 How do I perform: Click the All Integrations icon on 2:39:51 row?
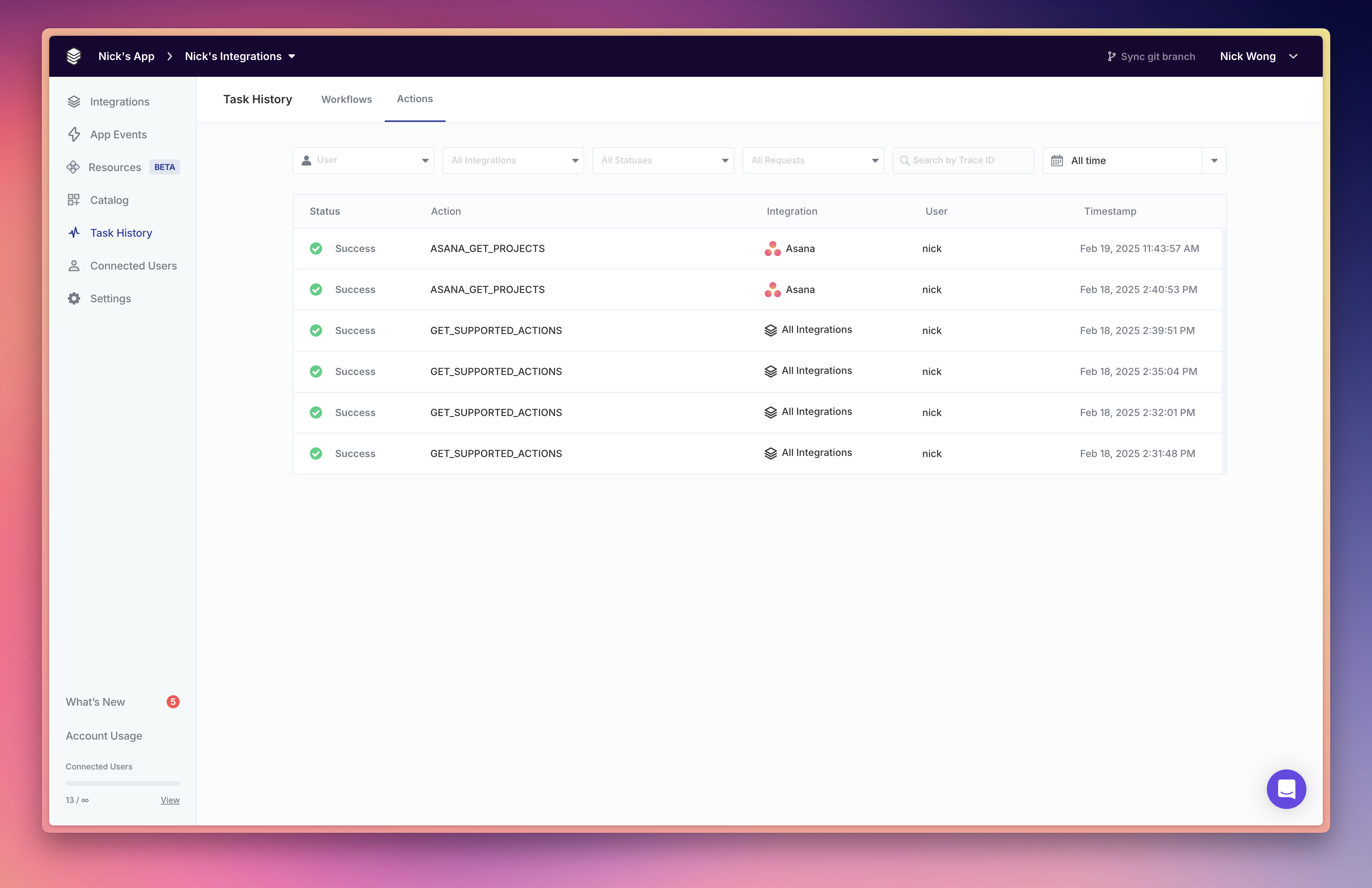pos(771,330)
